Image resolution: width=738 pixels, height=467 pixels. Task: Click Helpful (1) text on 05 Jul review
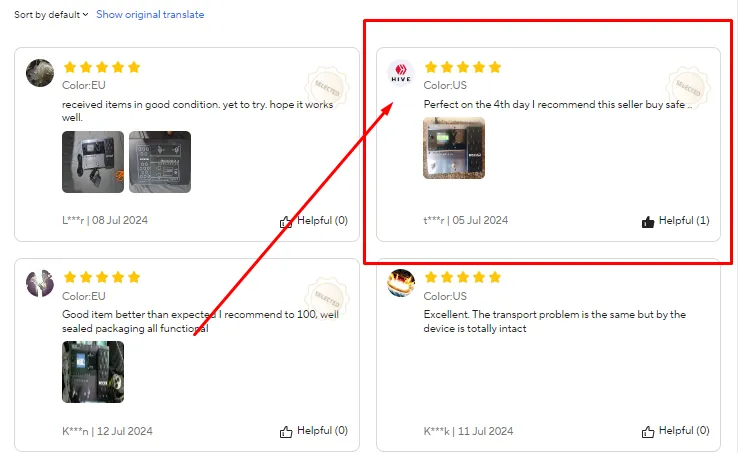[x=684, y=220]
